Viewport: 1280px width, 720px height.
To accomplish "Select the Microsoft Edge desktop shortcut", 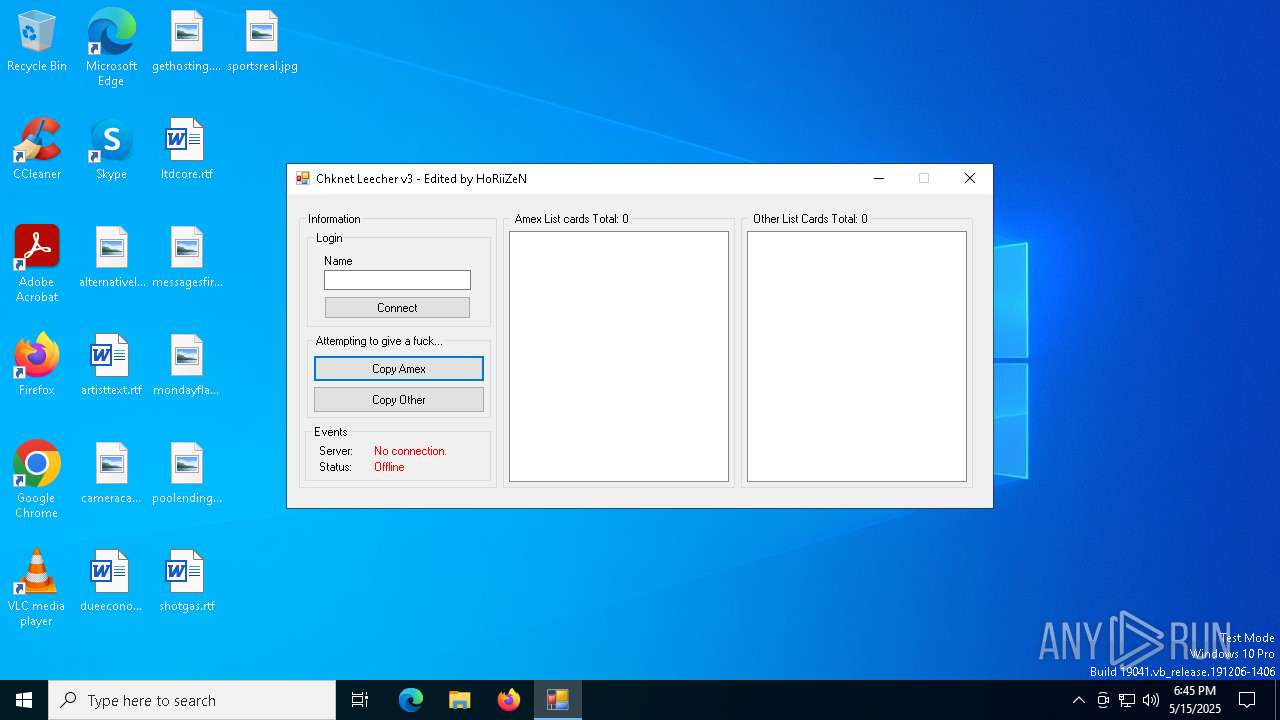I will [x=111, y=48].
